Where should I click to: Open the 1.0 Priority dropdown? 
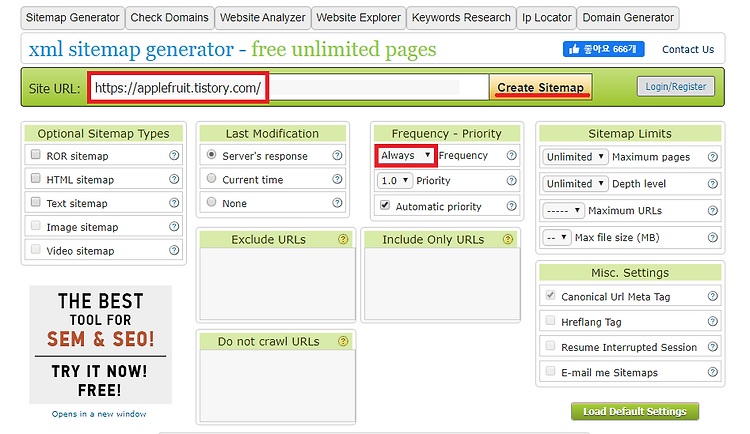[x=395, y=180]
